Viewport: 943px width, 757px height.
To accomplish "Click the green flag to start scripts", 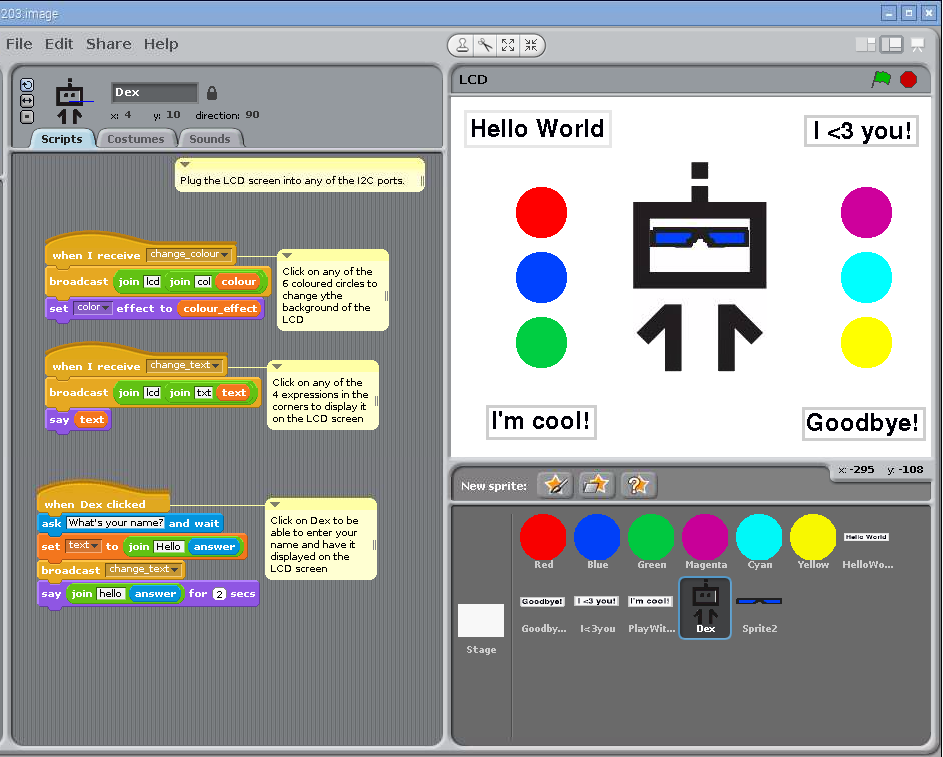I will click(880, 79).
